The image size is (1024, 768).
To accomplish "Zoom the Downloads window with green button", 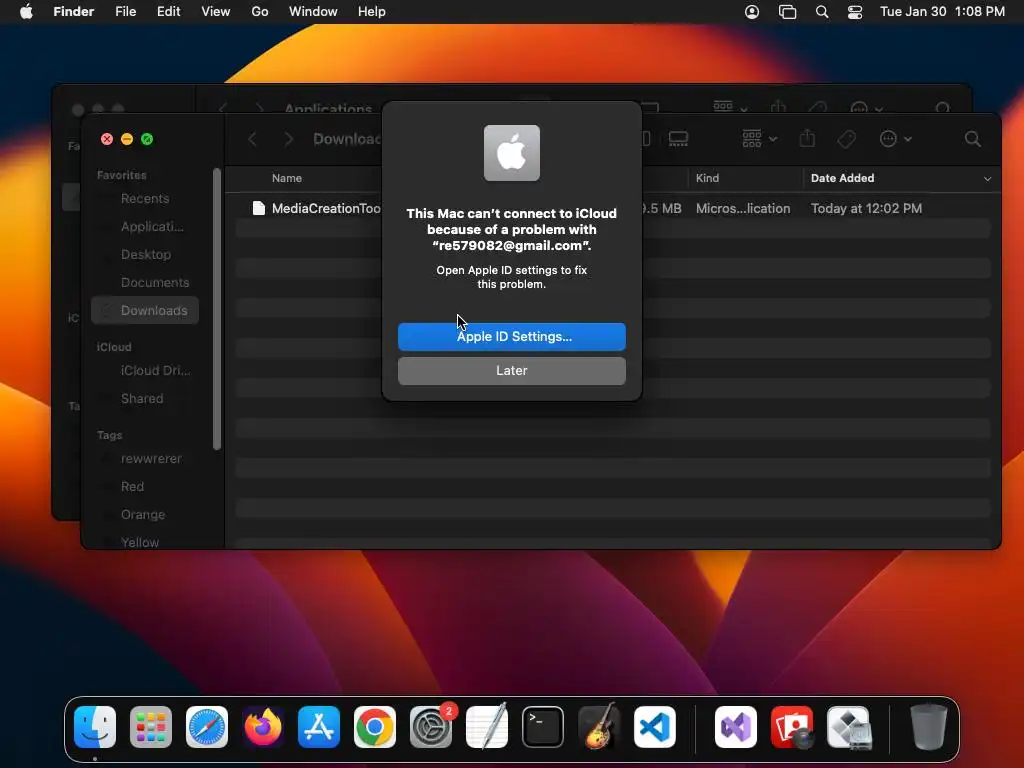I will [x=147, y=139].
